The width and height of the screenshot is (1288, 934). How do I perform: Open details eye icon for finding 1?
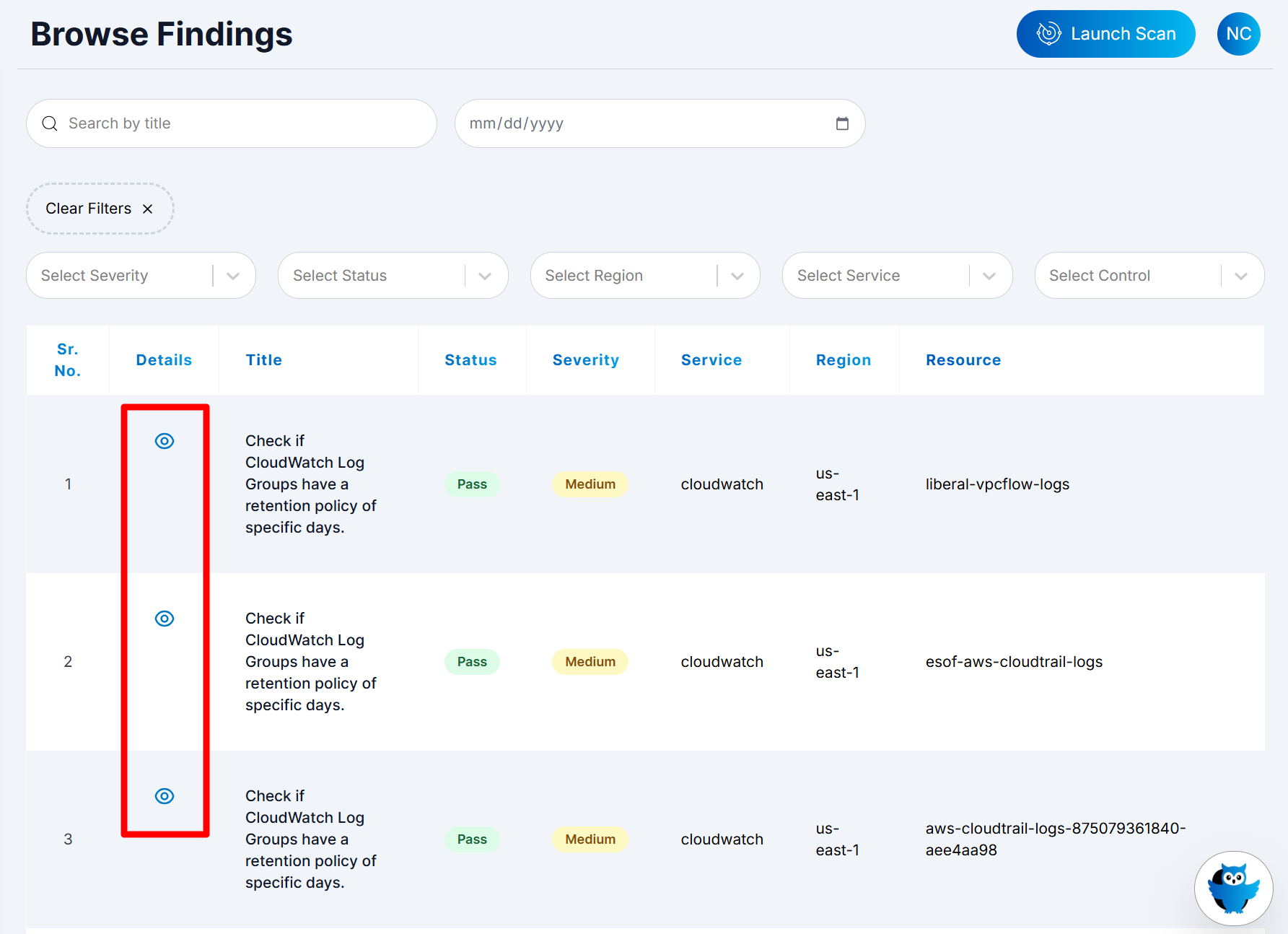[x=165, y=441]
